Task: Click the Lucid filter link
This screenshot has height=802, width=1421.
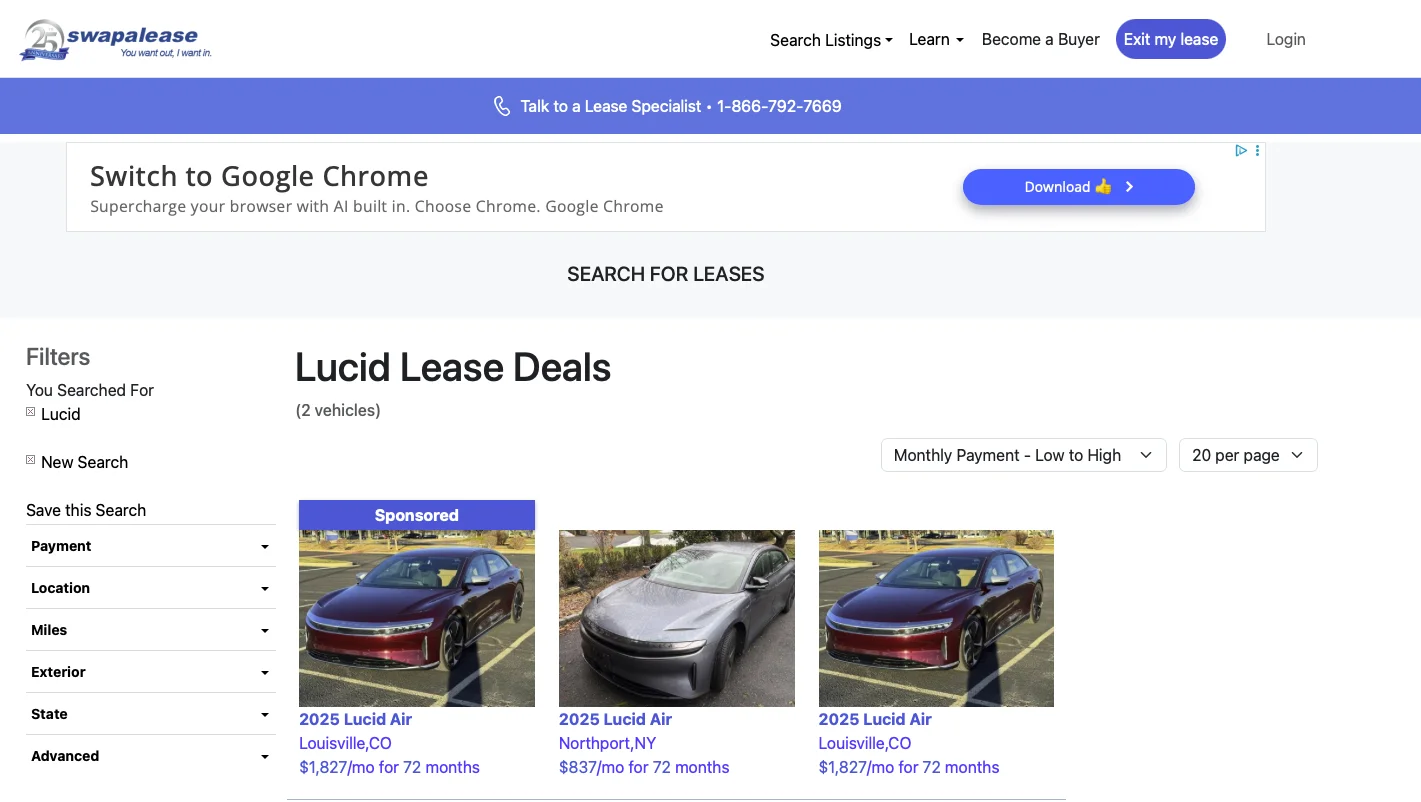Action: coord(60,414)
